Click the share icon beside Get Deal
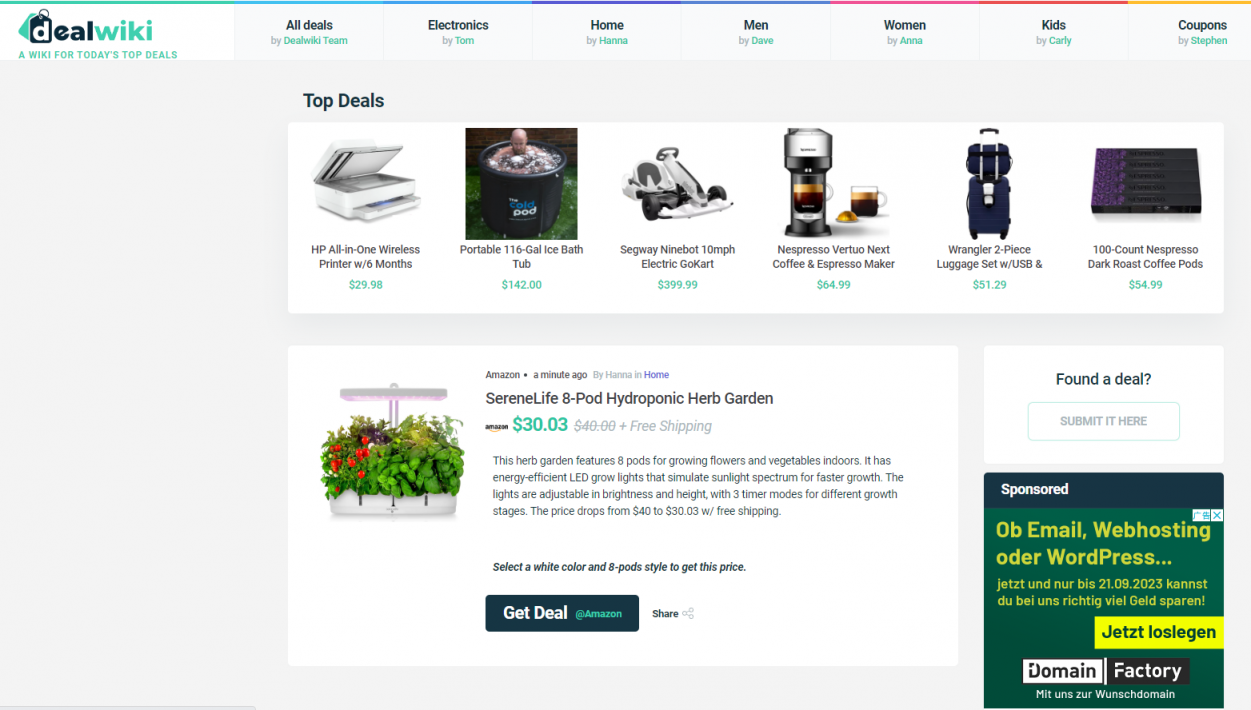 click(x=688, y=614)
